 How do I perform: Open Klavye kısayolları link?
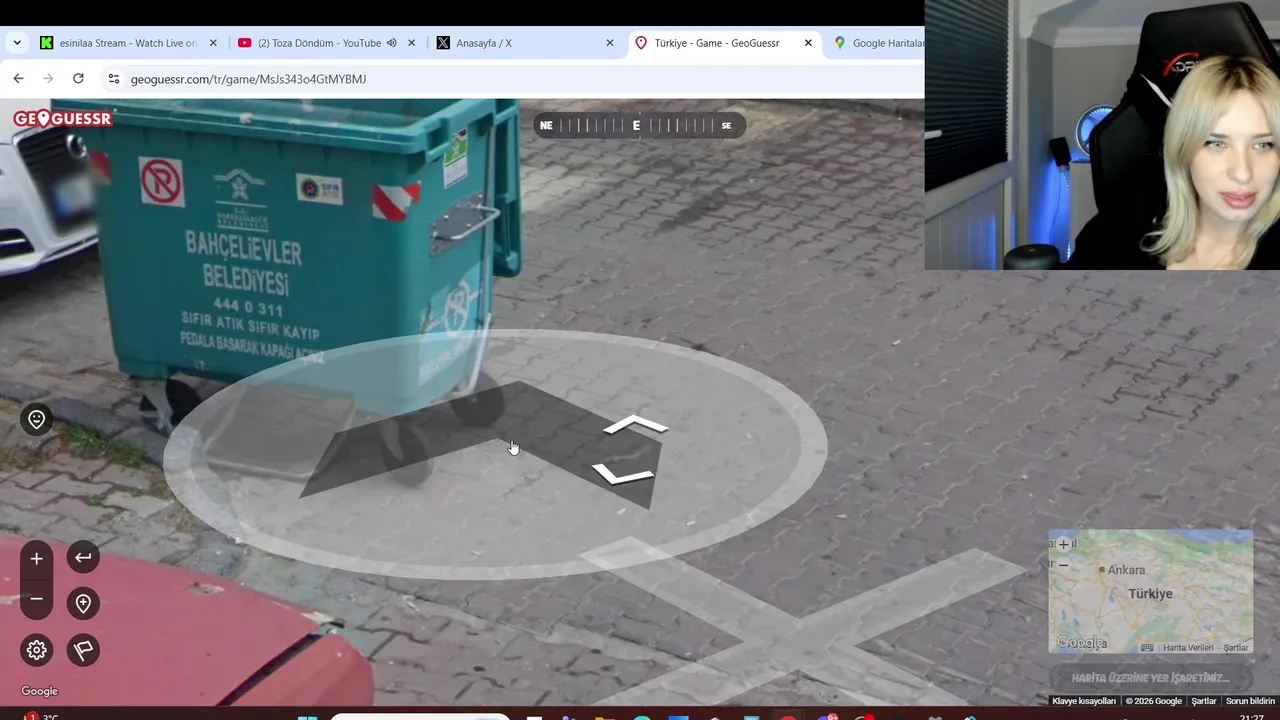(1084, 701)
